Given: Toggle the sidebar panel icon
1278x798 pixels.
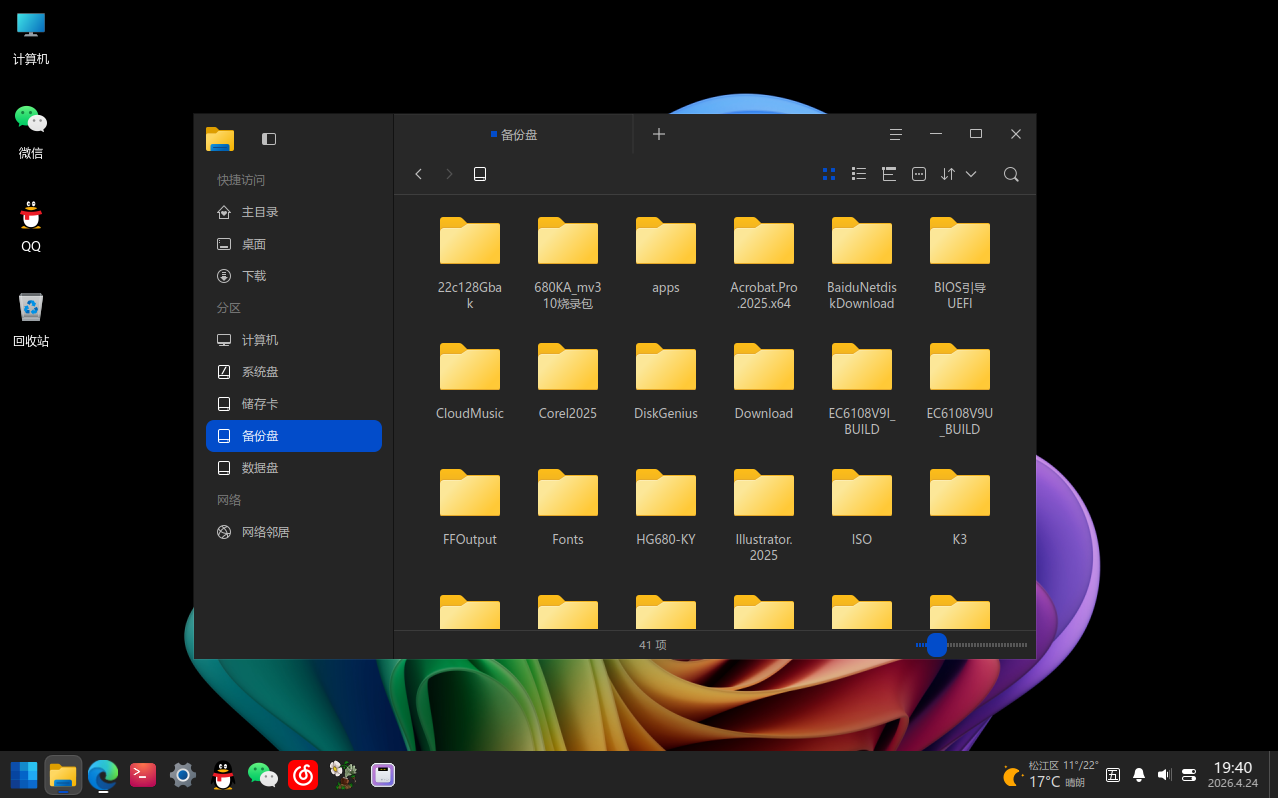Looking at the screenshot, I should click(268, 139).
